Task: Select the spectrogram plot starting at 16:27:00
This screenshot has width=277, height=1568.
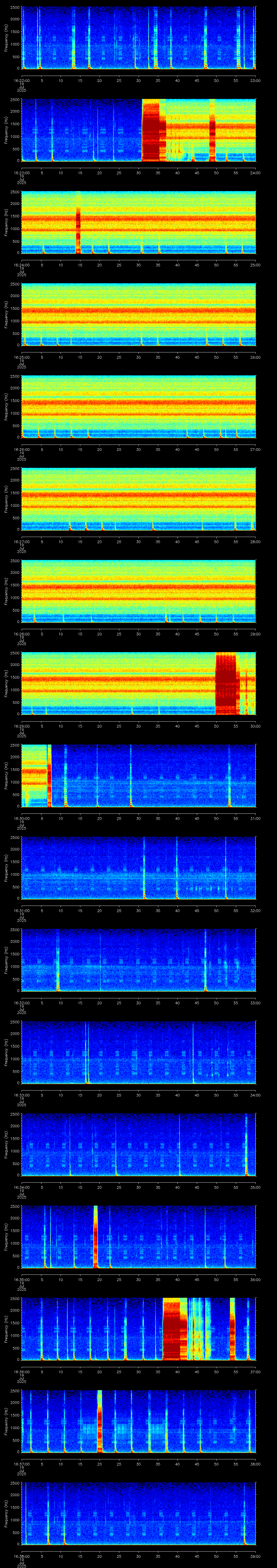Action: point(138,499)
